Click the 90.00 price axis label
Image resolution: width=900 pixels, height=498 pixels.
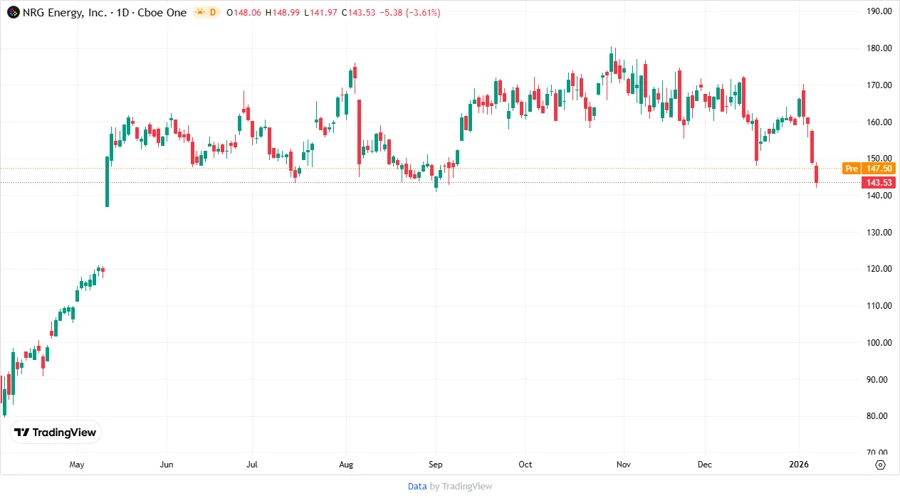[x=879, y=379]
